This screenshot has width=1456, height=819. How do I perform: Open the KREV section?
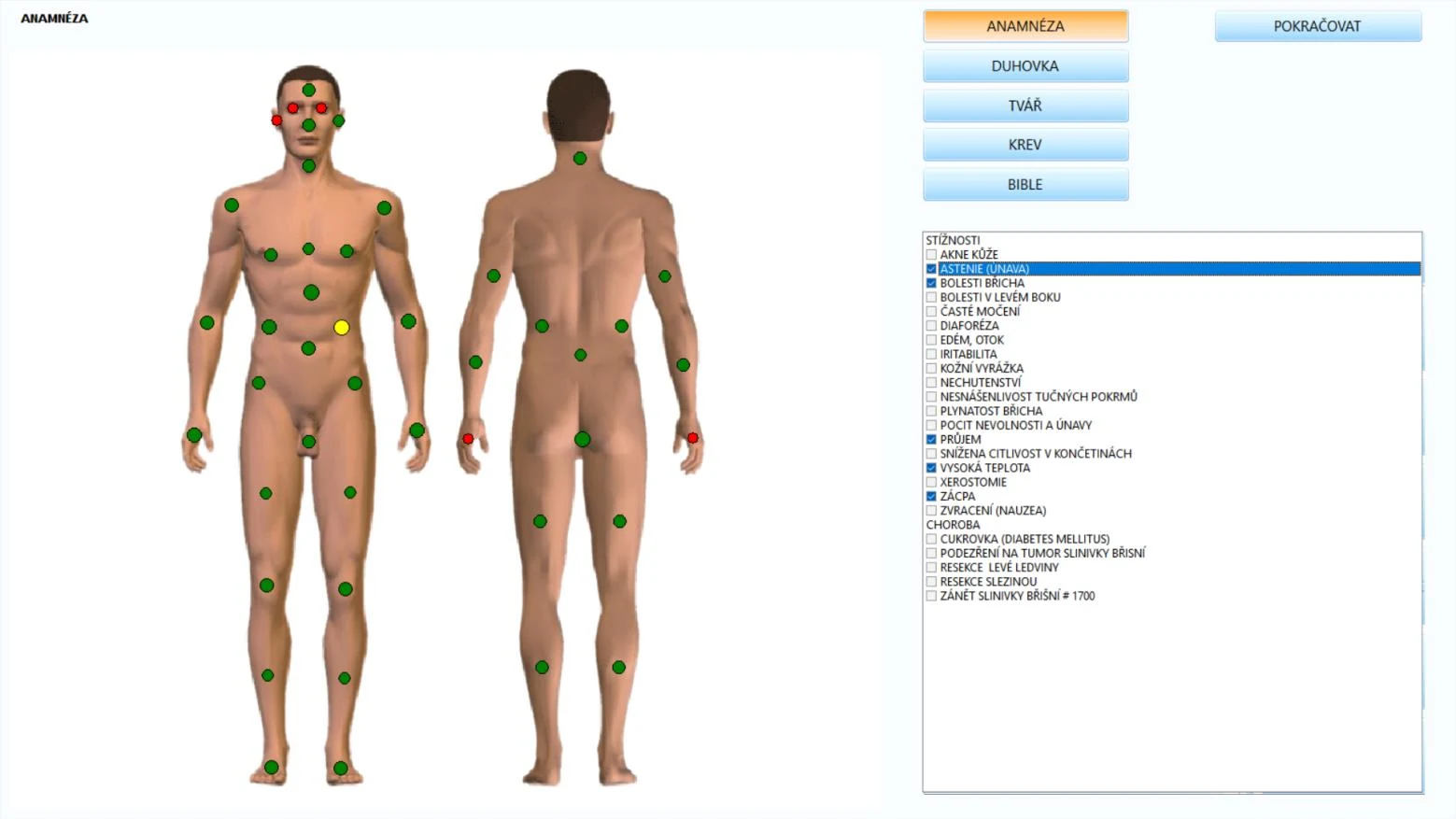click(1025, 145)
